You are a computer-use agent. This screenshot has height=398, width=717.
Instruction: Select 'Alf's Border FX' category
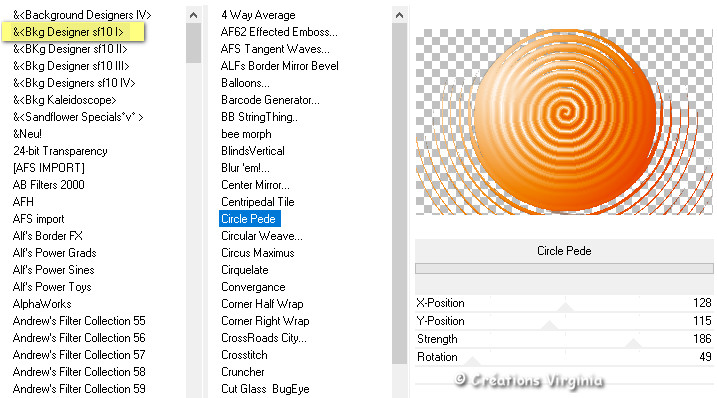[48, 236]
